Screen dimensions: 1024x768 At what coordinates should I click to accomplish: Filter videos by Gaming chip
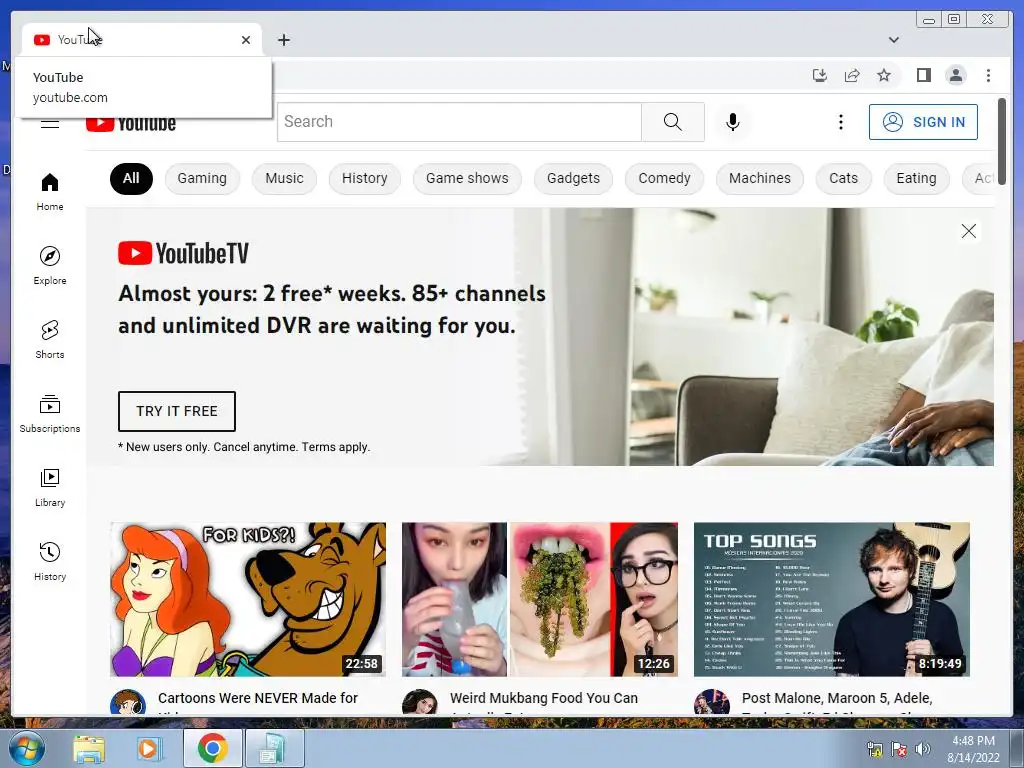pyautogui.click(x=202, y=178)
